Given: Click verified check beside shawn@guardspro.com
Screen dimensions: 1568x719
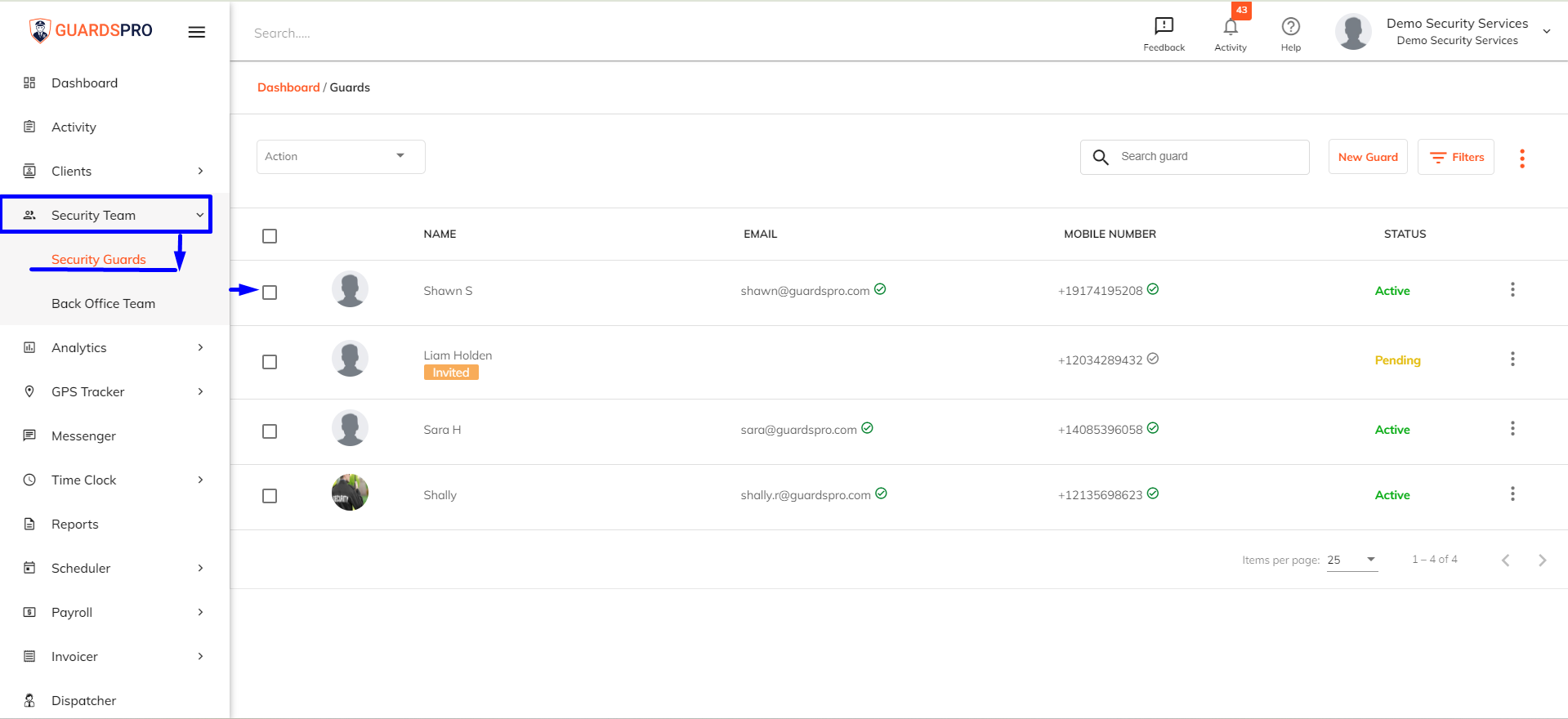Looking at the screenshot, I should pos(880,289).
